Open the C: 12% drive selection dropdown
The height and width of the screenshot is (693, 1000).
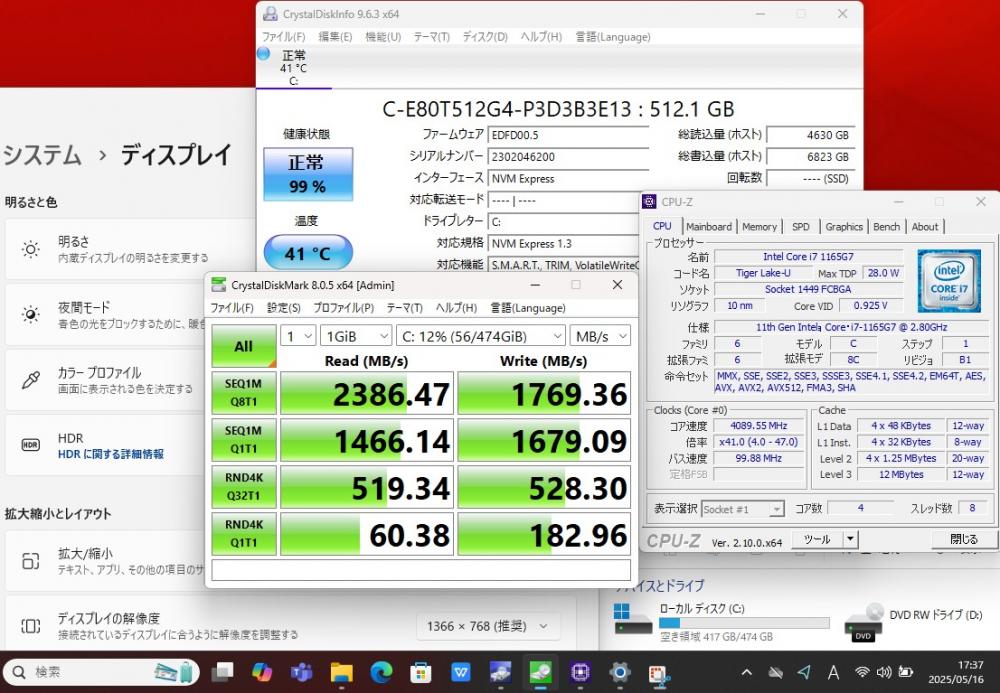481,336
